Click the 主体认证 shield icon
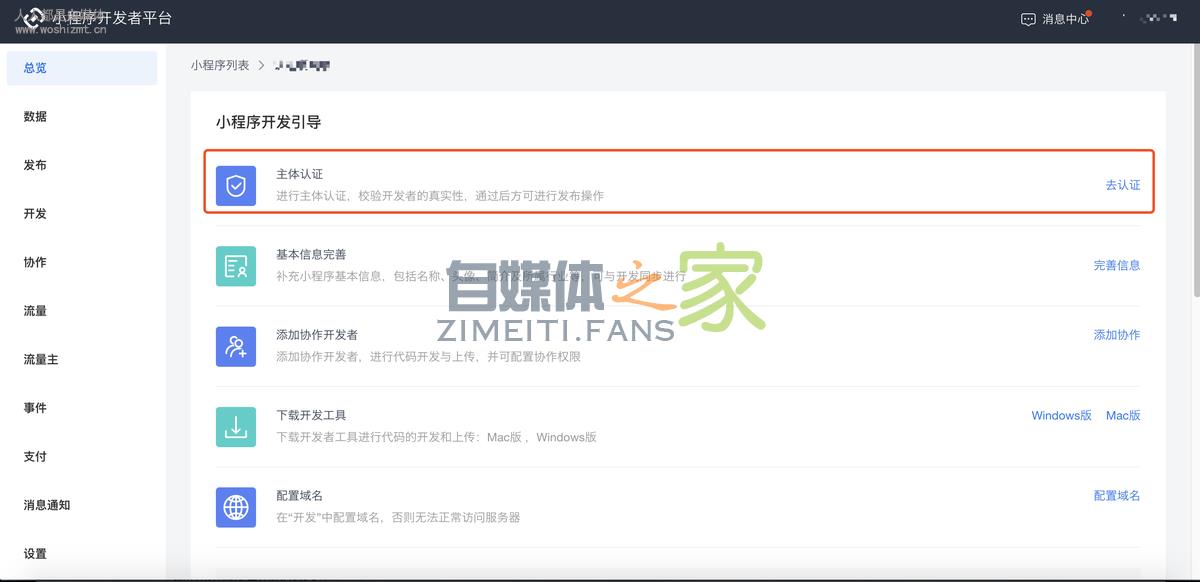1200x582 pixels. (235, 186)
